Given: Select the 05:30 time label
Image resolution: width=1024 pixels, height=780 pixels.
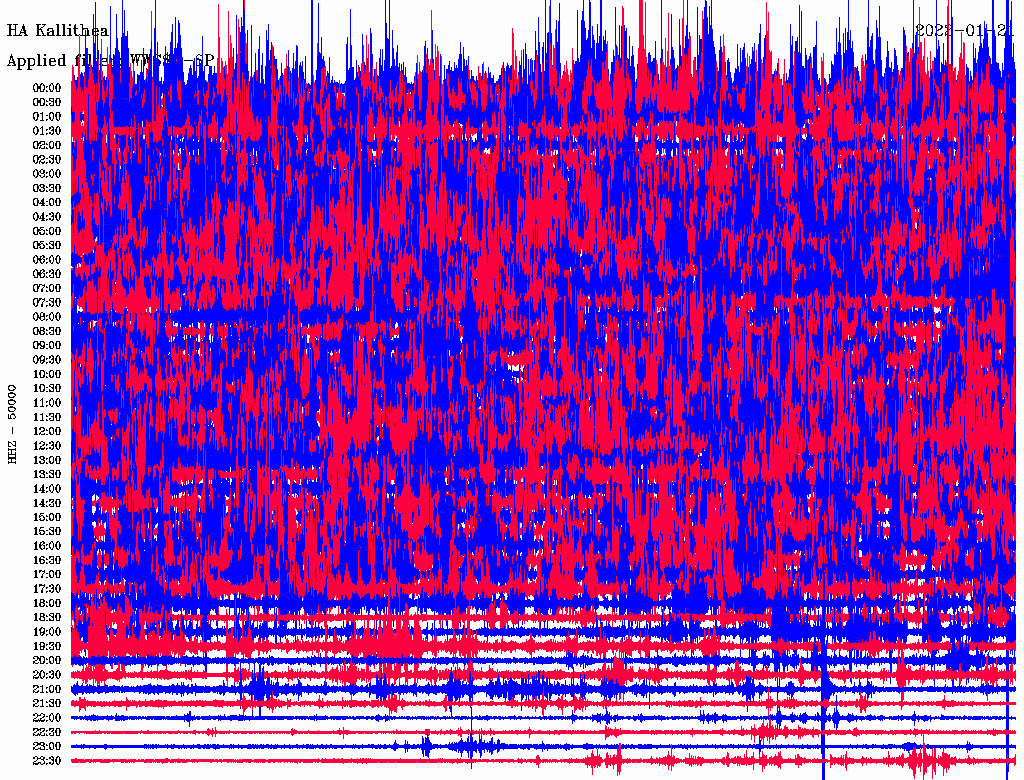Looking at the screenshot, I should [47, 245].
